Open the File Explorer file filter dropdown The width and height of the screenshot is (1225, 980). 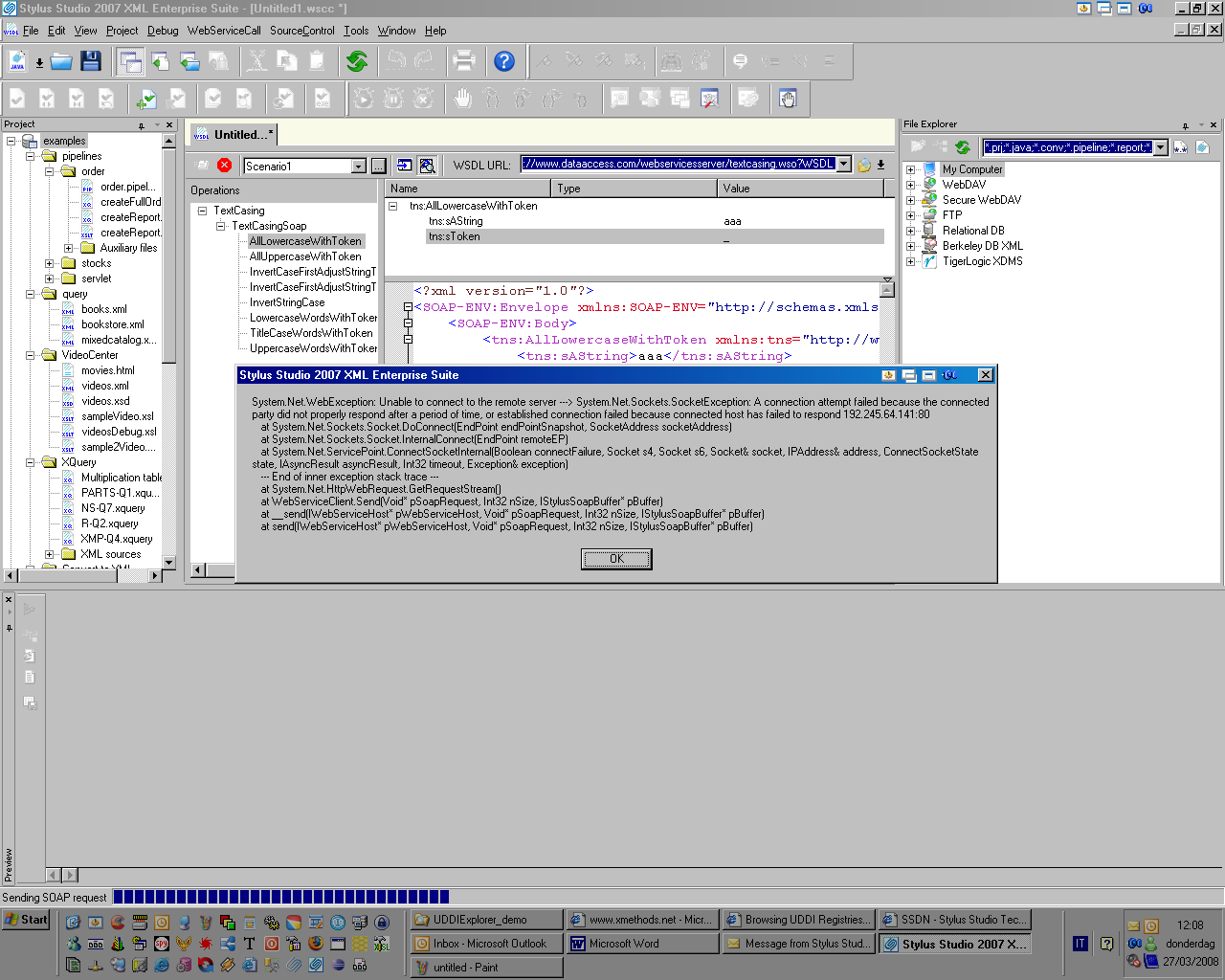tap(1161, 147)
